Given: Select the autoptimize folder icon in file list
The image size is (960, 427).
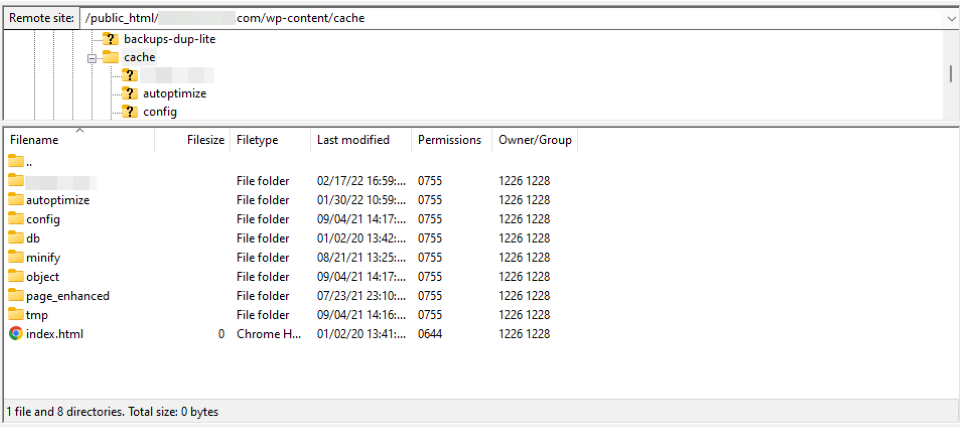Looking at the screenshot, I should pyautogui.click(x=15, y=200).
